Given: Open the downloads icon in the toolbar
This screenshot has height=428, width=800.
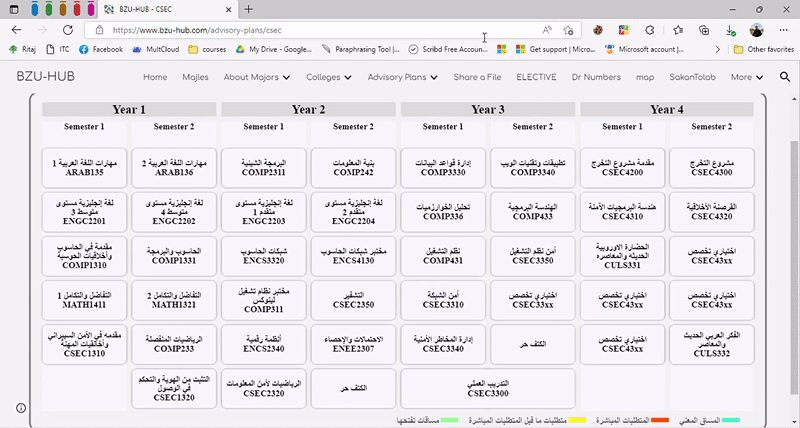Looking at the screenshot, I should 732,30.
